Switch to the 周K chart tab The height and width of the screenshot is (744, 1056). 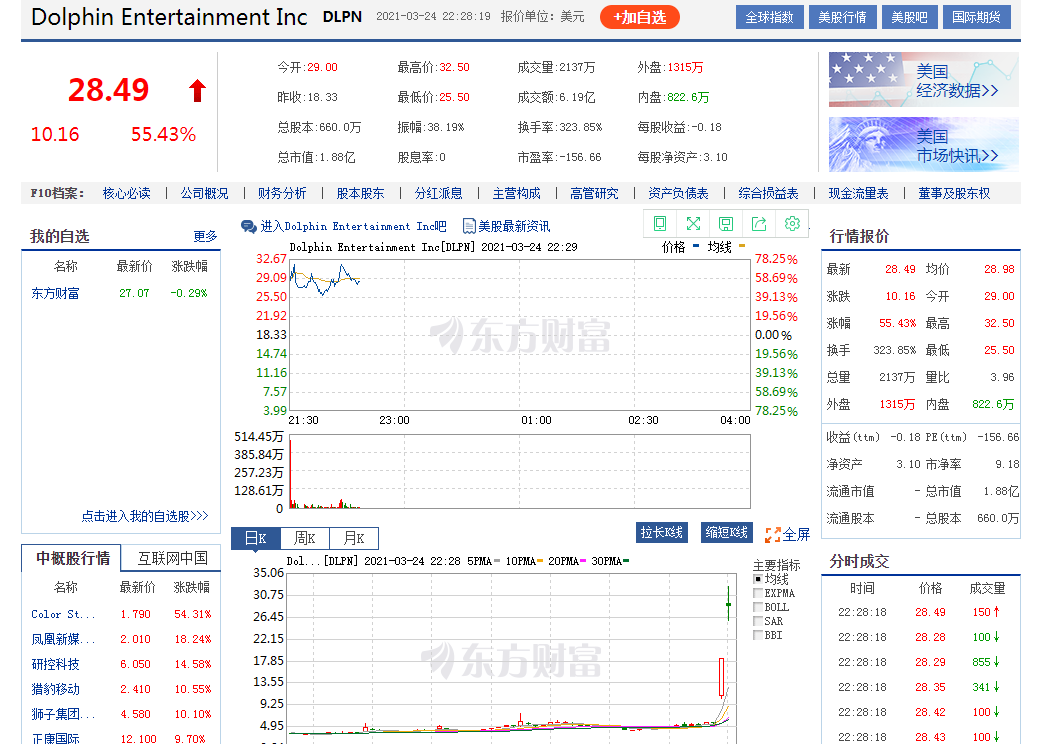pyautogui.click(x=304, y=538)
